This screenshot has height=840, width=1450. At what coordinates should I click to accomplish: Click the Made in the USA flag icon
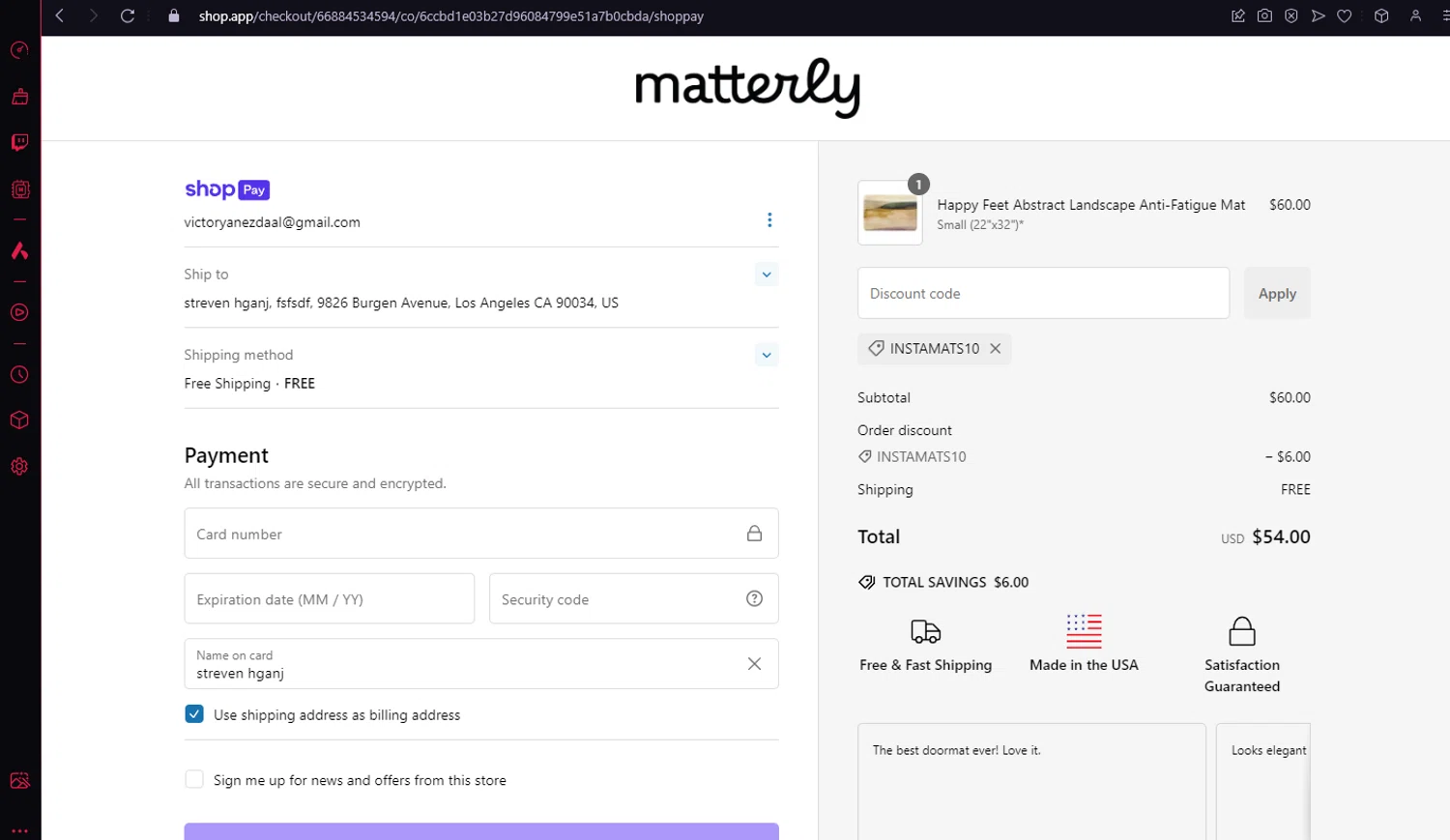1084,630
